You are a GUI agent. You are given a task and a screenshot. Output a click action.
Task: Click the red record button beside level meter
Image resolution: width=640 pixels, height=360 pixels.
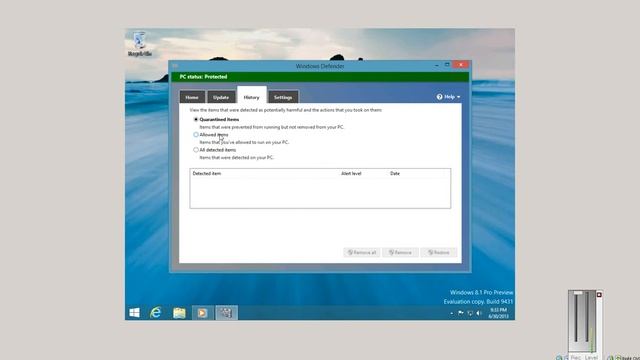click(599, 295)
